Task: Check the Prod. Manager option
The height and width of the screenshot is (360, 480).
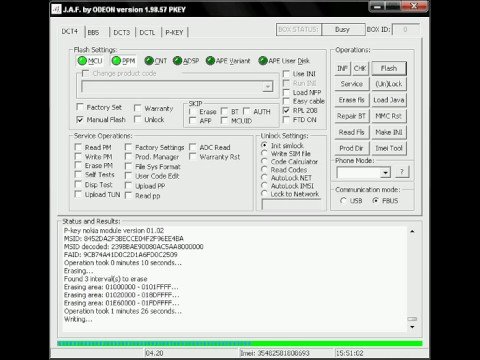Action: [x=128, y=156]
